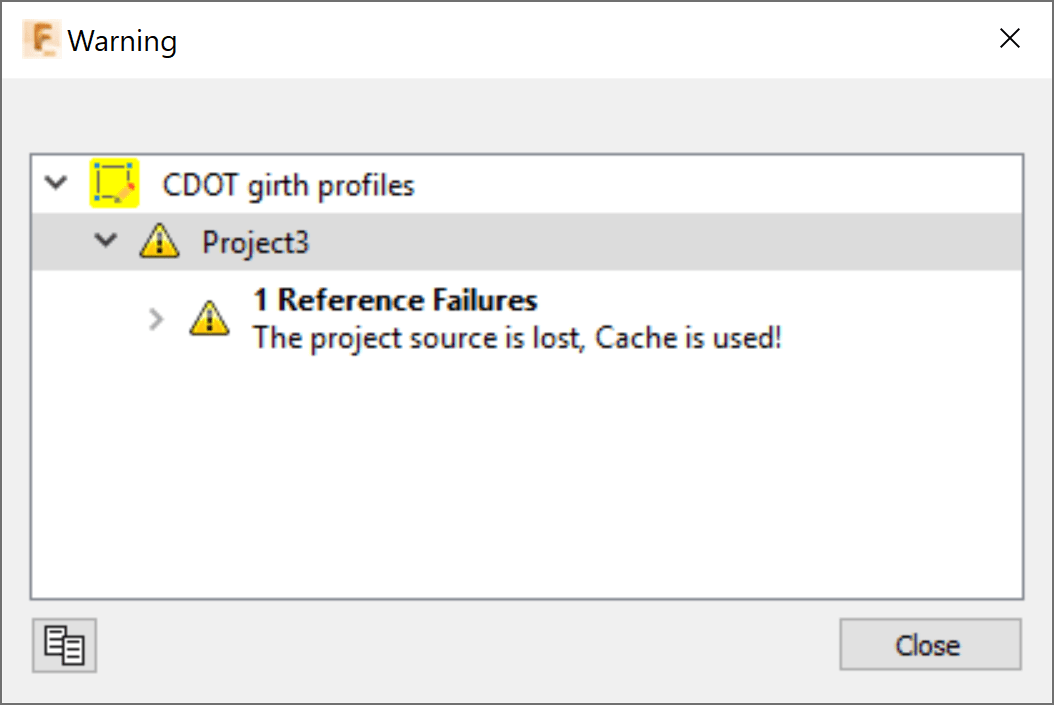1054x705 pixels.
Task: Click the chevron beside CDOT girth profiles
Action: click(x=56, y=183)
